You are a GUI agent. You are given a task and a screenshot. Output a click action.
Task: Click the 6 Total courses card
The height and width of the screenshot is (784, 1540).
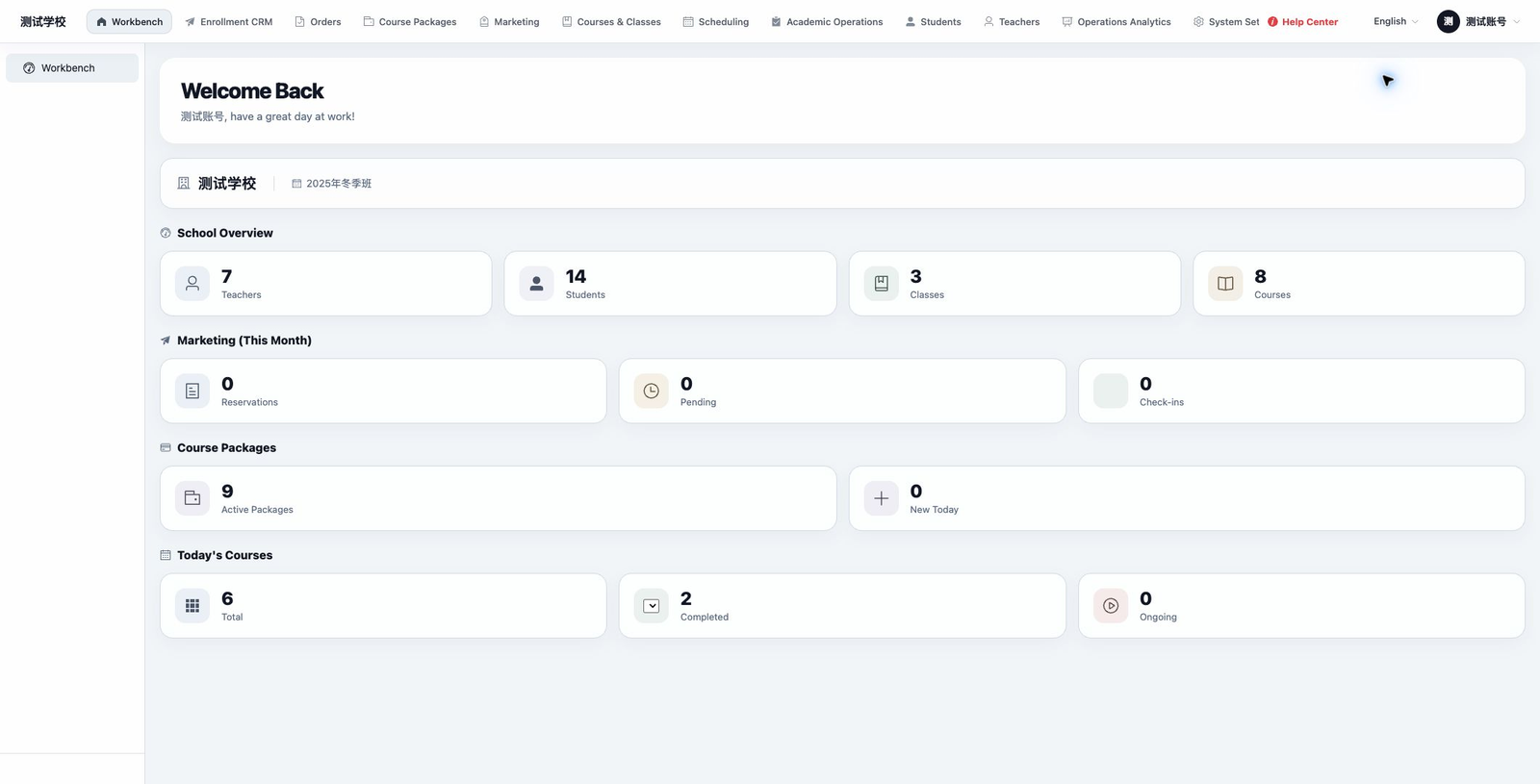click(383, 605)
